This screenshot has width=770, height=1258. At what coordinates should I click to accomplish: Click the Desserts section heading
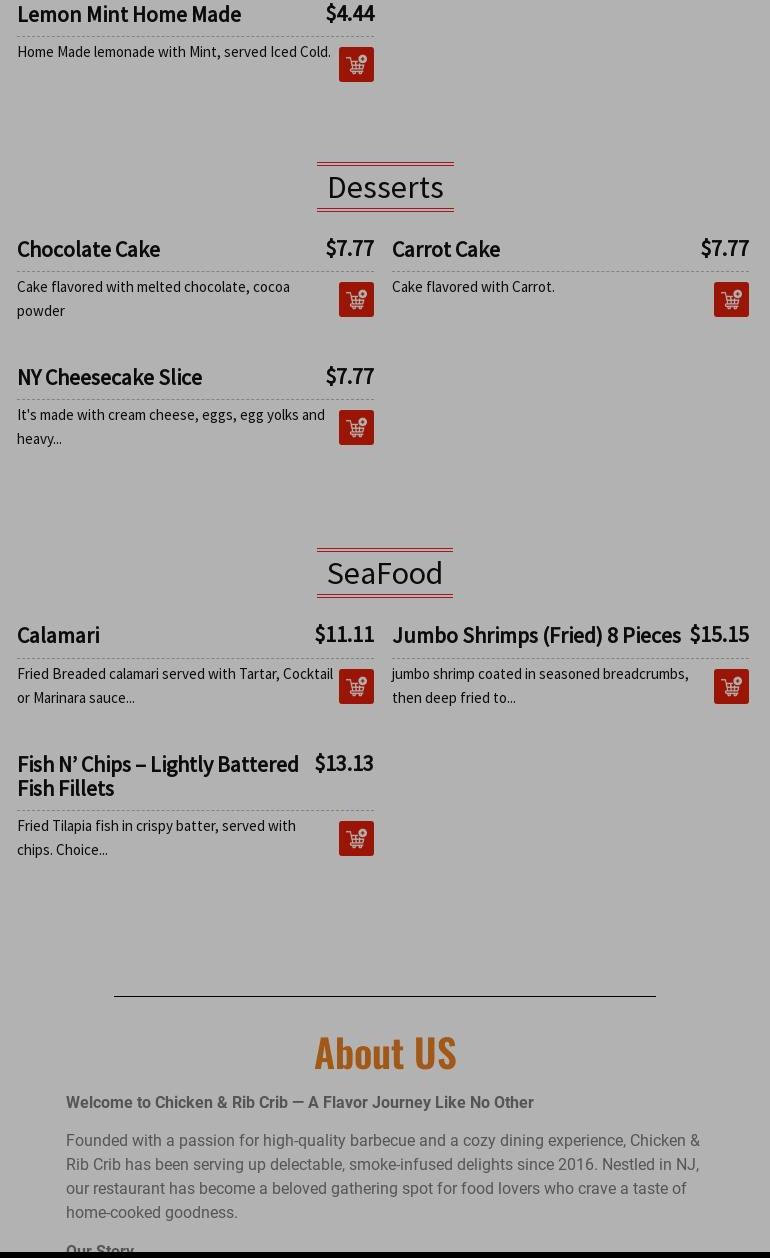[x=385, y=187]
